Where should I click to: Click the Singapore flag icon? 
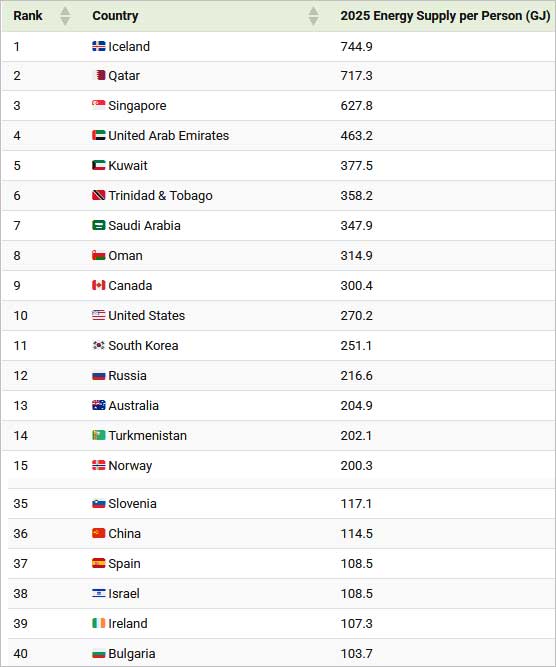click(99, 105)
